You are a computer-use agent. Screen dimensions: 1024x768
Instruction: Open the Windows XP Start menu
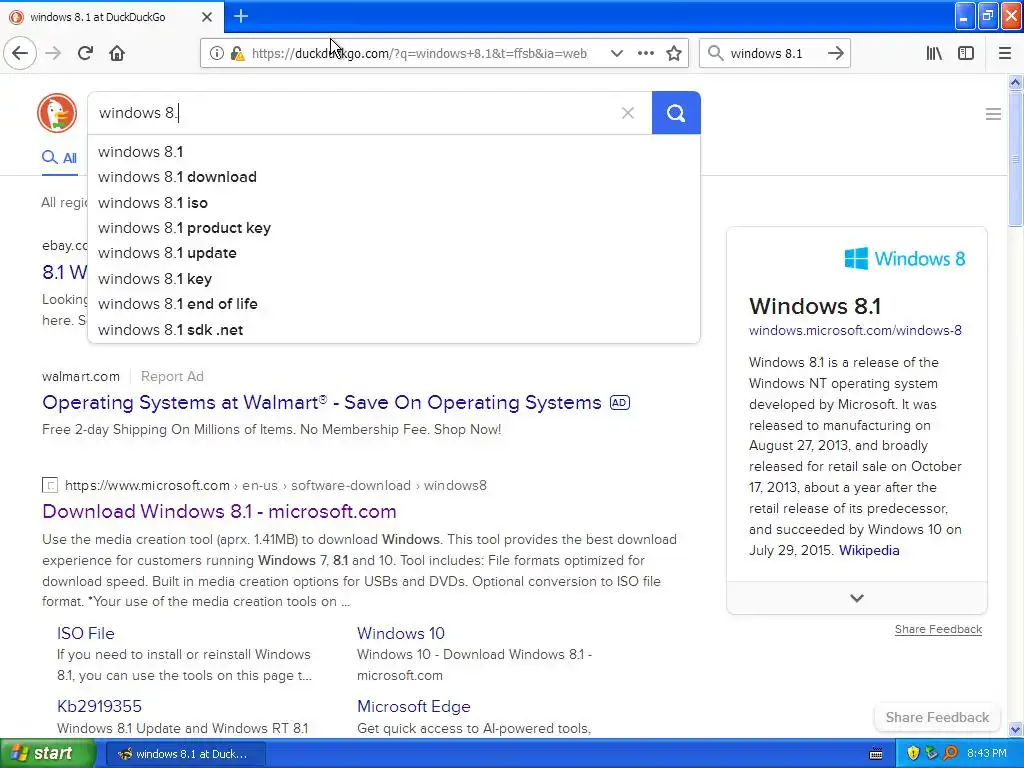[x=48, y=754]
